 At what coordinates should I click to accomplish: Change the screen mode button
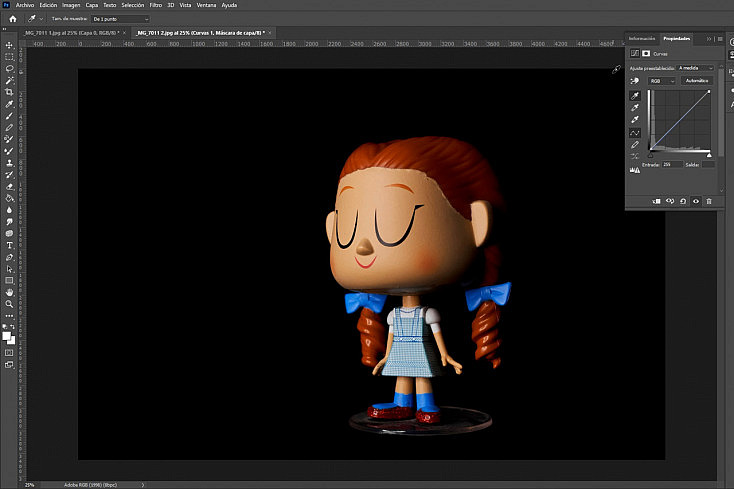pos(9,365)
